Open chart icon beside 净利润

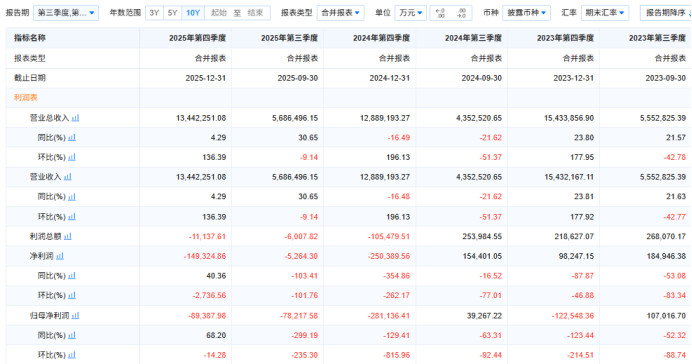pyautogui.click(x=60, y=256)
